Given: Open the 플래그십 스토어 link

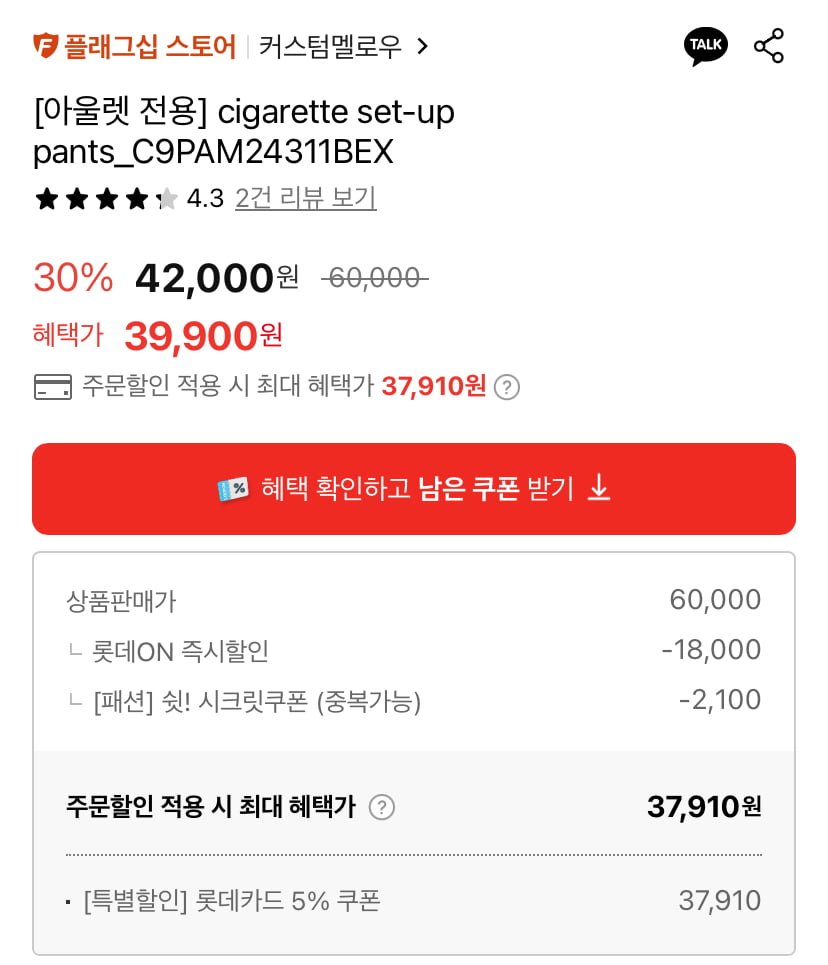Looking at the screenshot, I should pyautogui.click(x=150, y=46).
